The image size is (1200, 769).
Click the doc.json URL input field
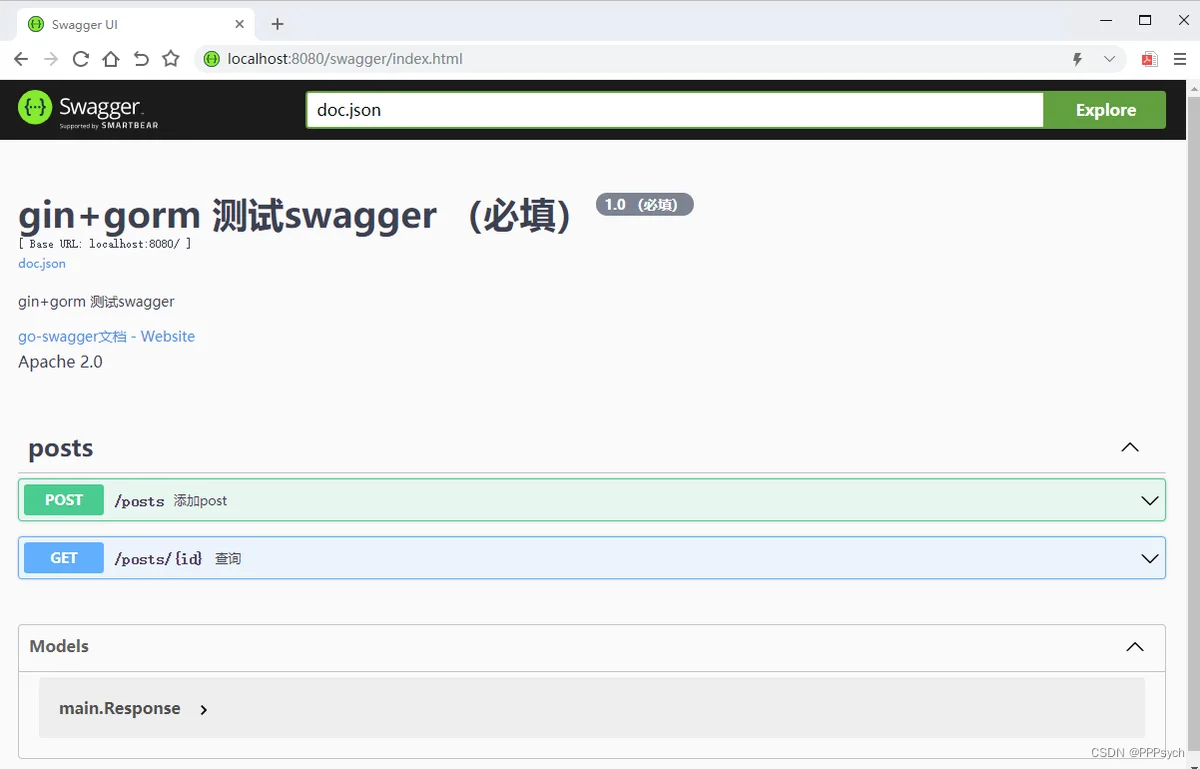tap(674, 110)
